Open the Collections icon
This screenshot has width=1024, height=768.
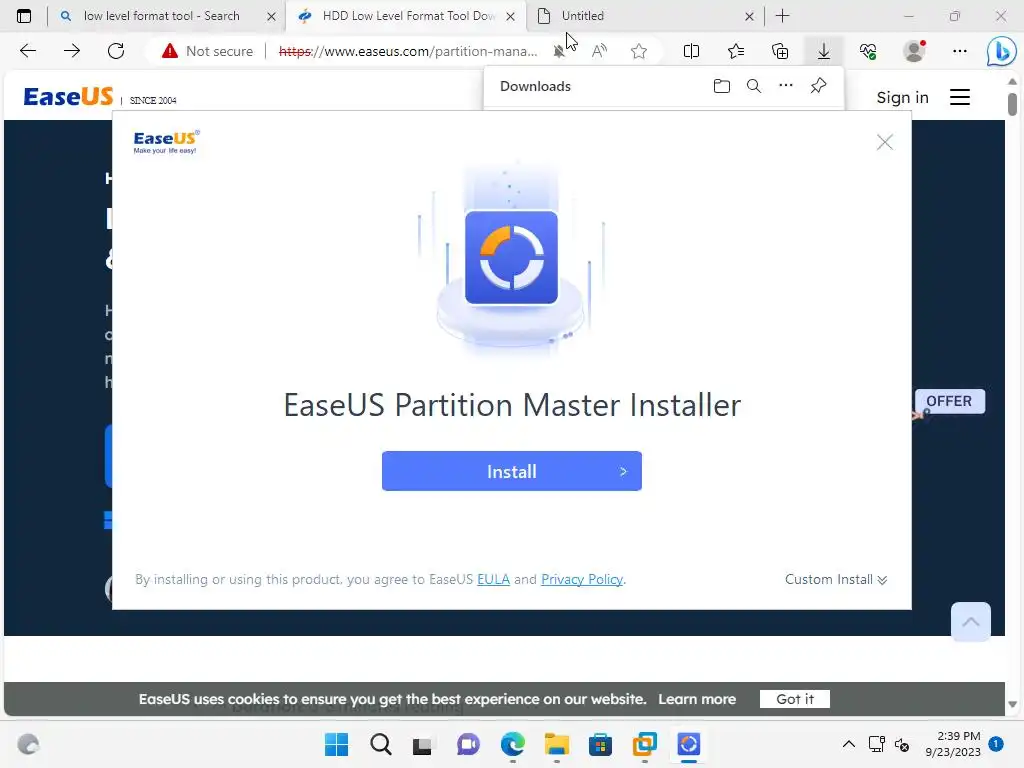(x=780, y=51)
